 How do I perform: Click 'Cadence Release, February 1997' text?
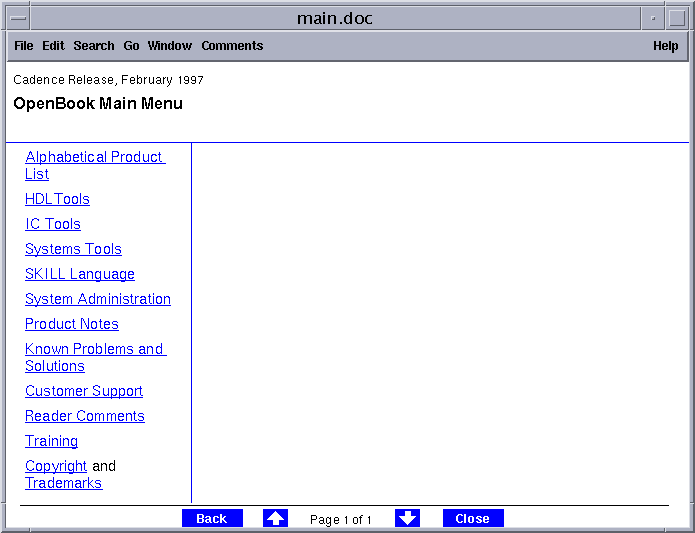(x=108, y=80)
